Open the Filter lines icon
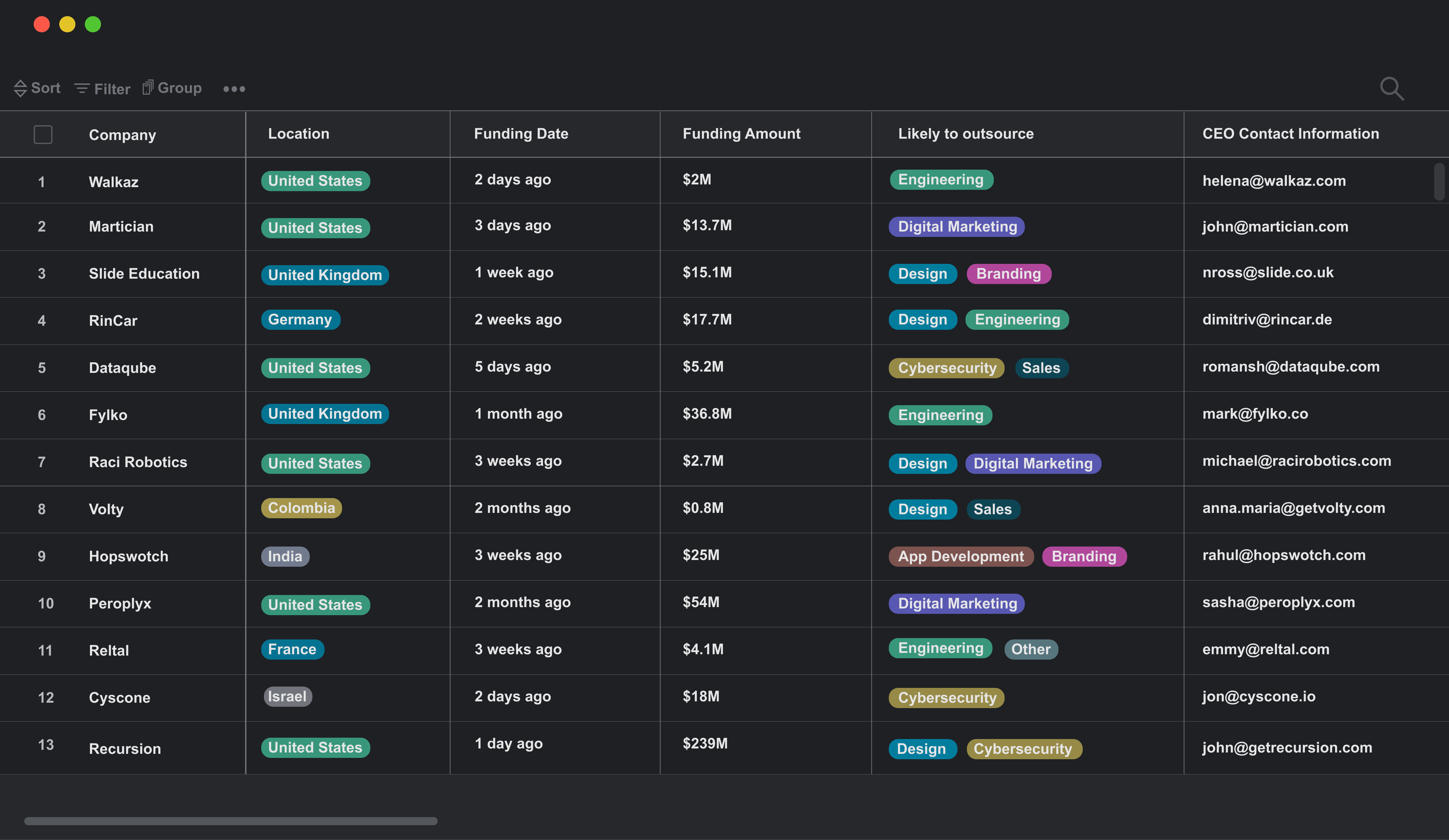The height and width of the screenshot is (840, 1449). pos(82,89)
